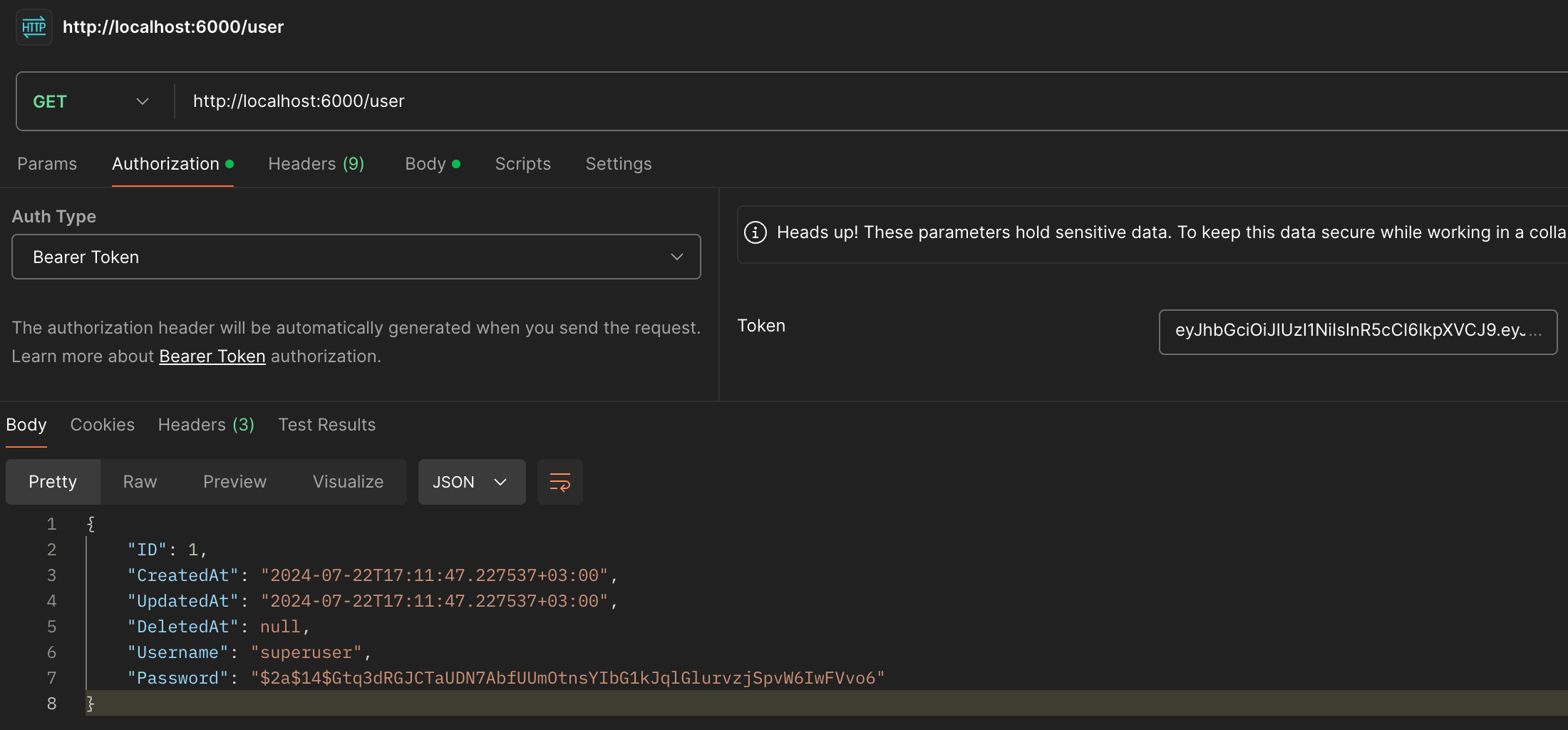1568x730 pixels.
Task: Click the "superuser" value in response
Action: click(306, 652)
